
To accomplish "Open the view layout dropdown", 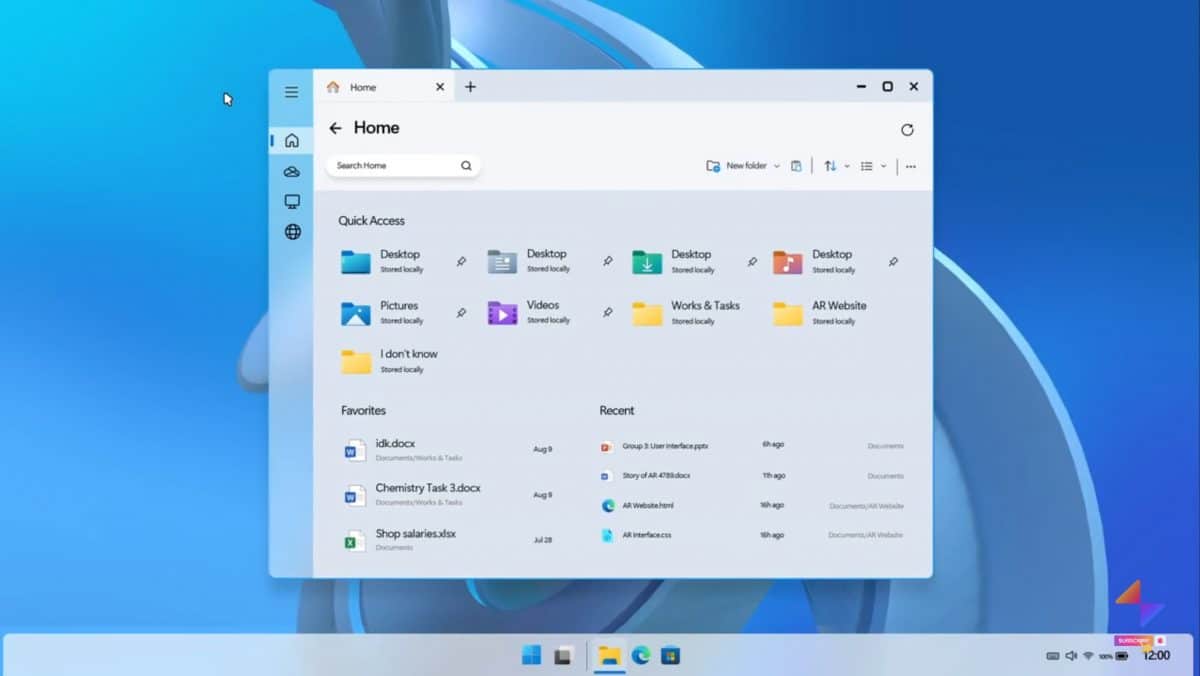I will click(881, 165).
